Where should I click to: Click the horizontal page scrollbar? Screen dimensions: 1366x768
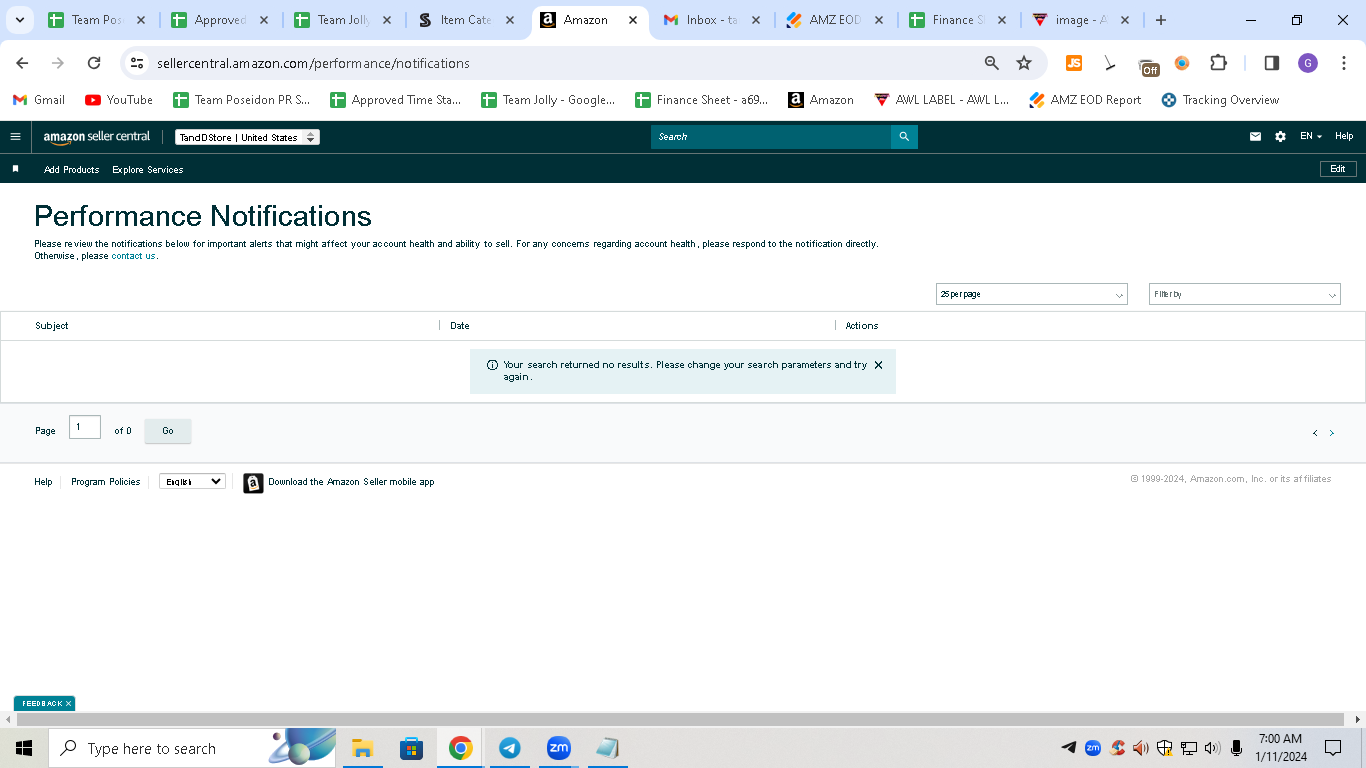680,720
